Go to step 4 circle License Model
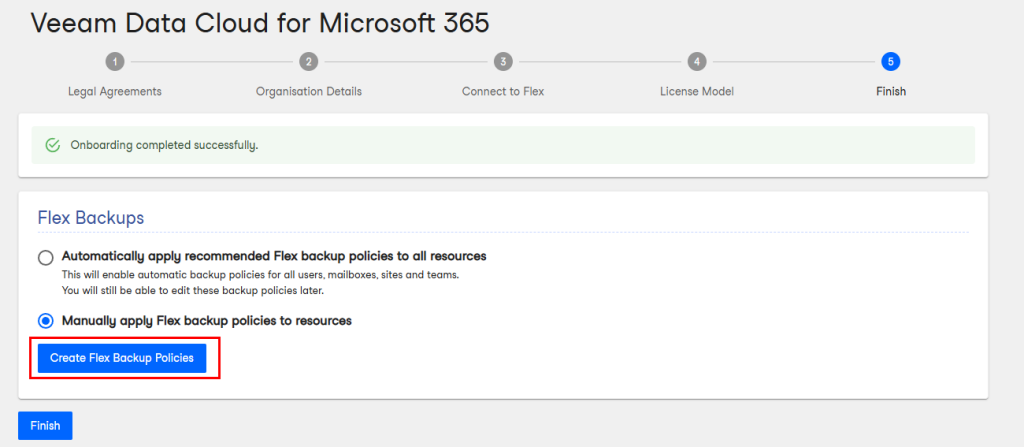This screenshot has width=1024, height=447. [697, 62]
